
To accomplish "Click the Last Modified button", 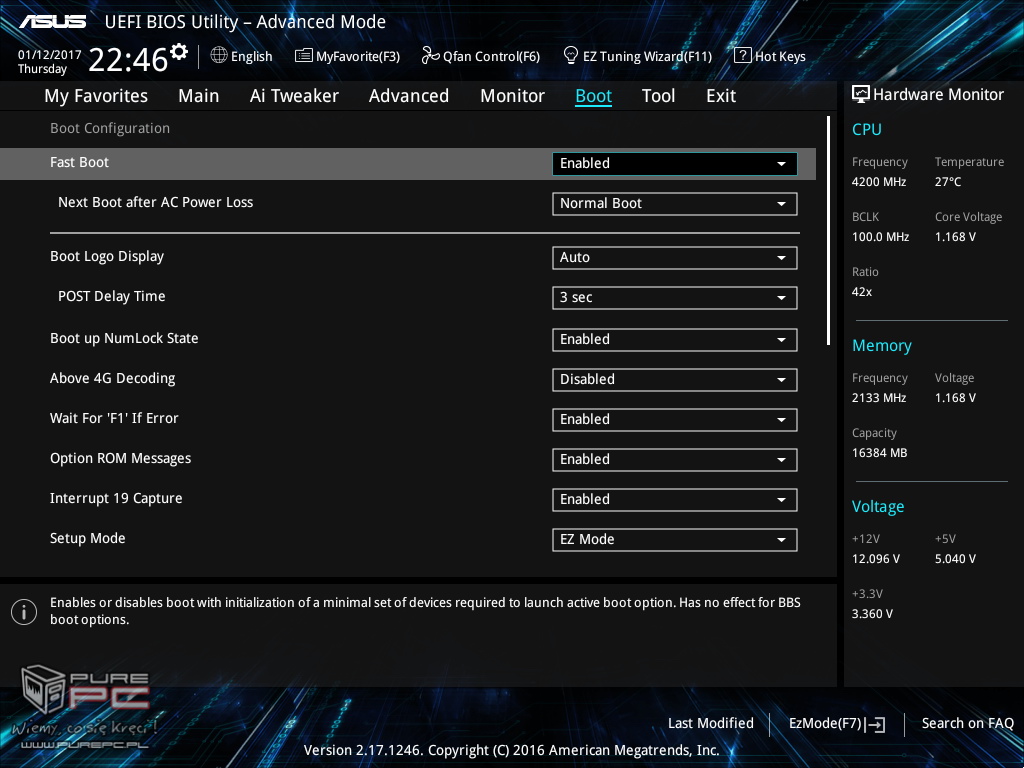I will click(x=710, y=724).
